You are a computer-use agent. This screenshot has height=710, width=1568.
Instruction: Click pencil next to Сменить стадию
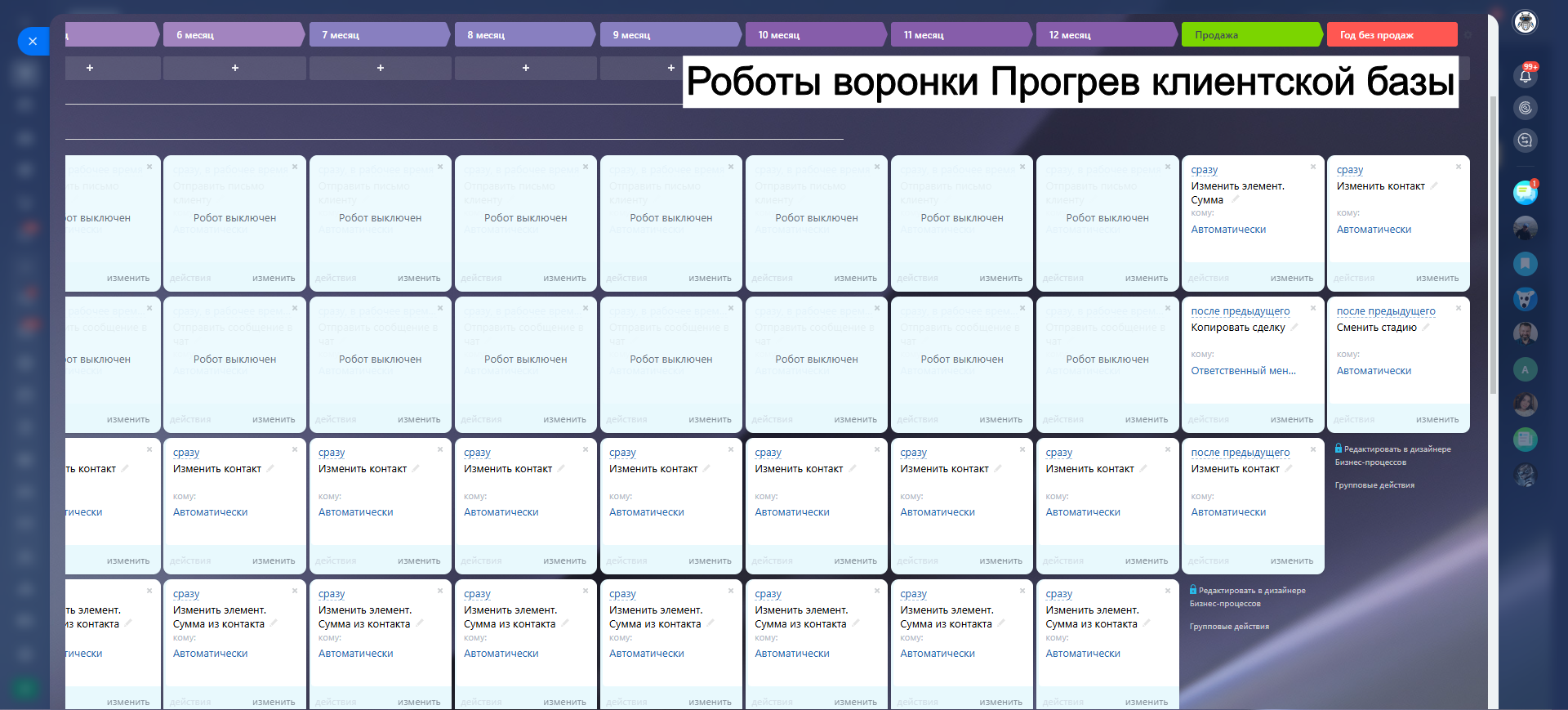[1426, 328]
